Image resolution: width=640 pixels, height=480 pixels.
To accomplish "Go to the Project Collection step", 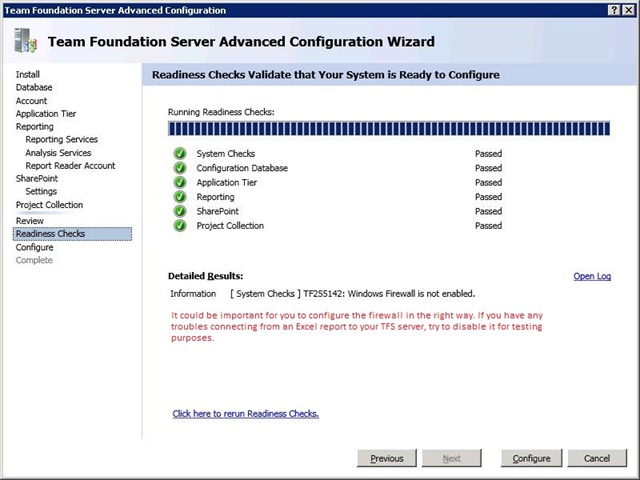I will (49, 205).
